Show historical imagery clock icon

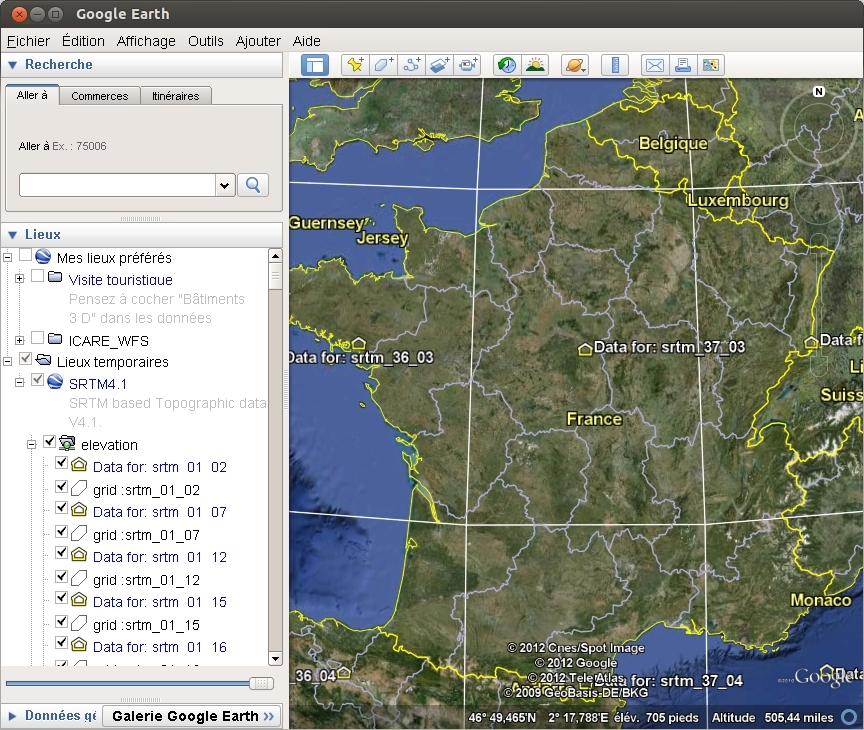[x=507, y=65]
